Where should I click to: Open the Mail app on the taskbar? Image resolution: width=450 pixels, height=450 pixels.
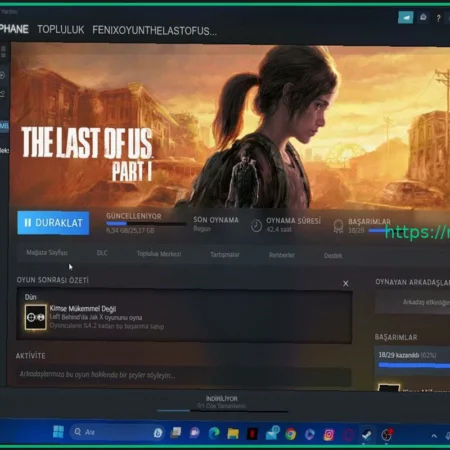pos(272,433)
